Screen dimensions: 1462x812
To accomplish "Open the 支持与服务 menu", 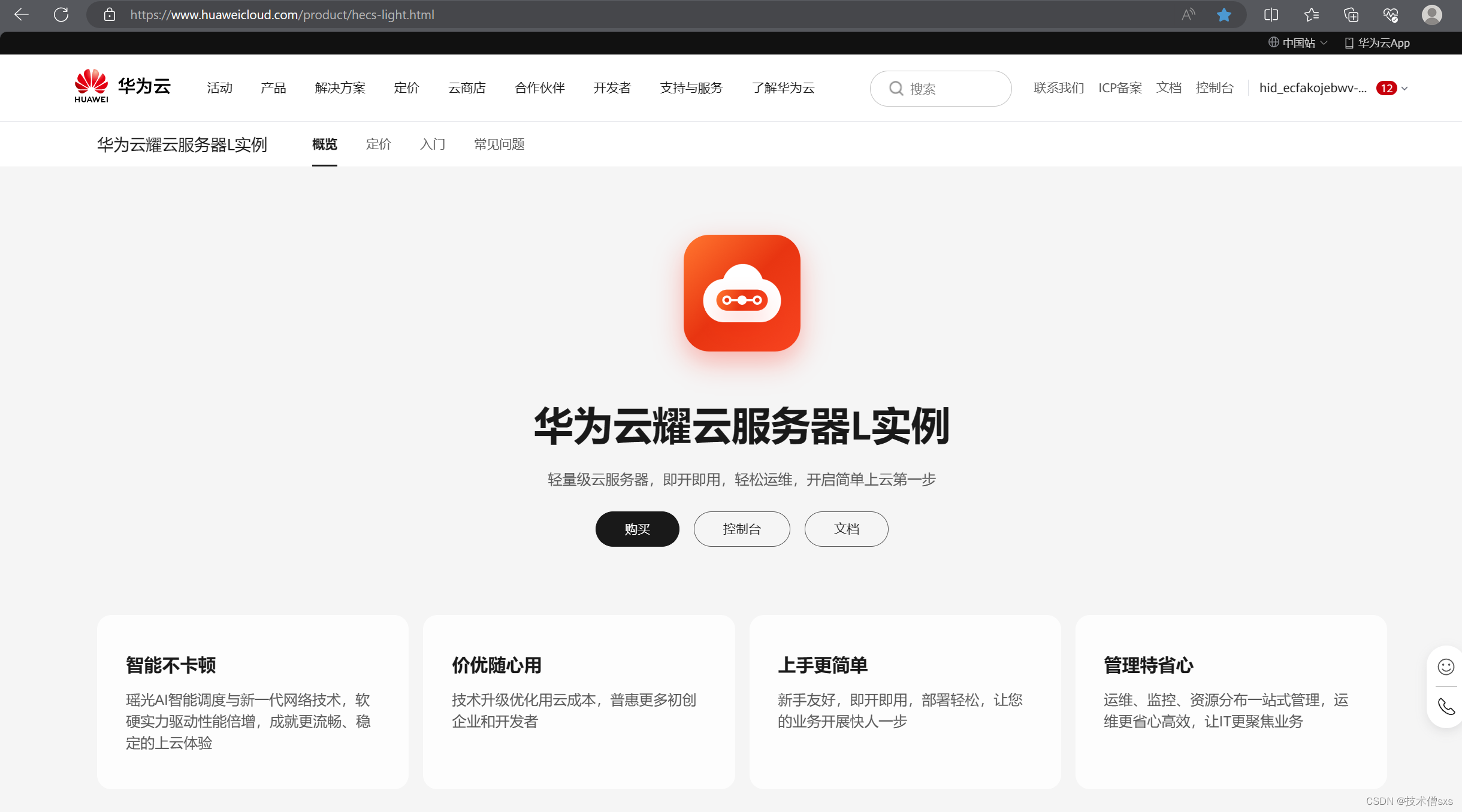I will 691,88.
